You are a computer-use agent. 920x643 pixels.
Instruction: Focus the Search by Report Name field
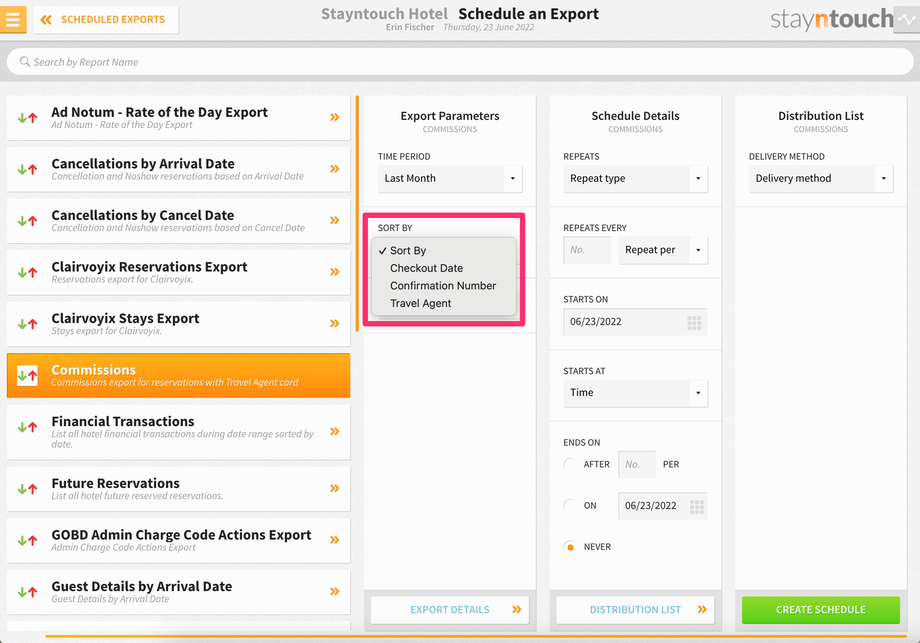click(x=459, y=62)
